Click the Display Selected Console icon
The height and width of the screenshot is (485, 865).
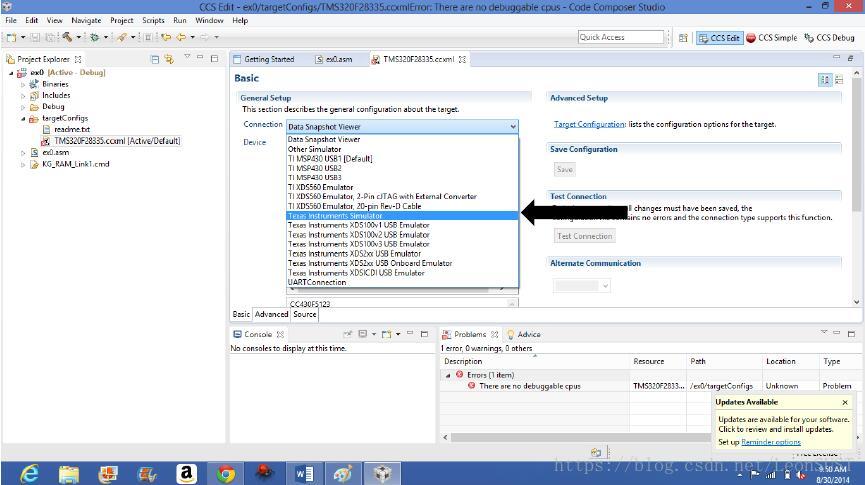(362, 334)
